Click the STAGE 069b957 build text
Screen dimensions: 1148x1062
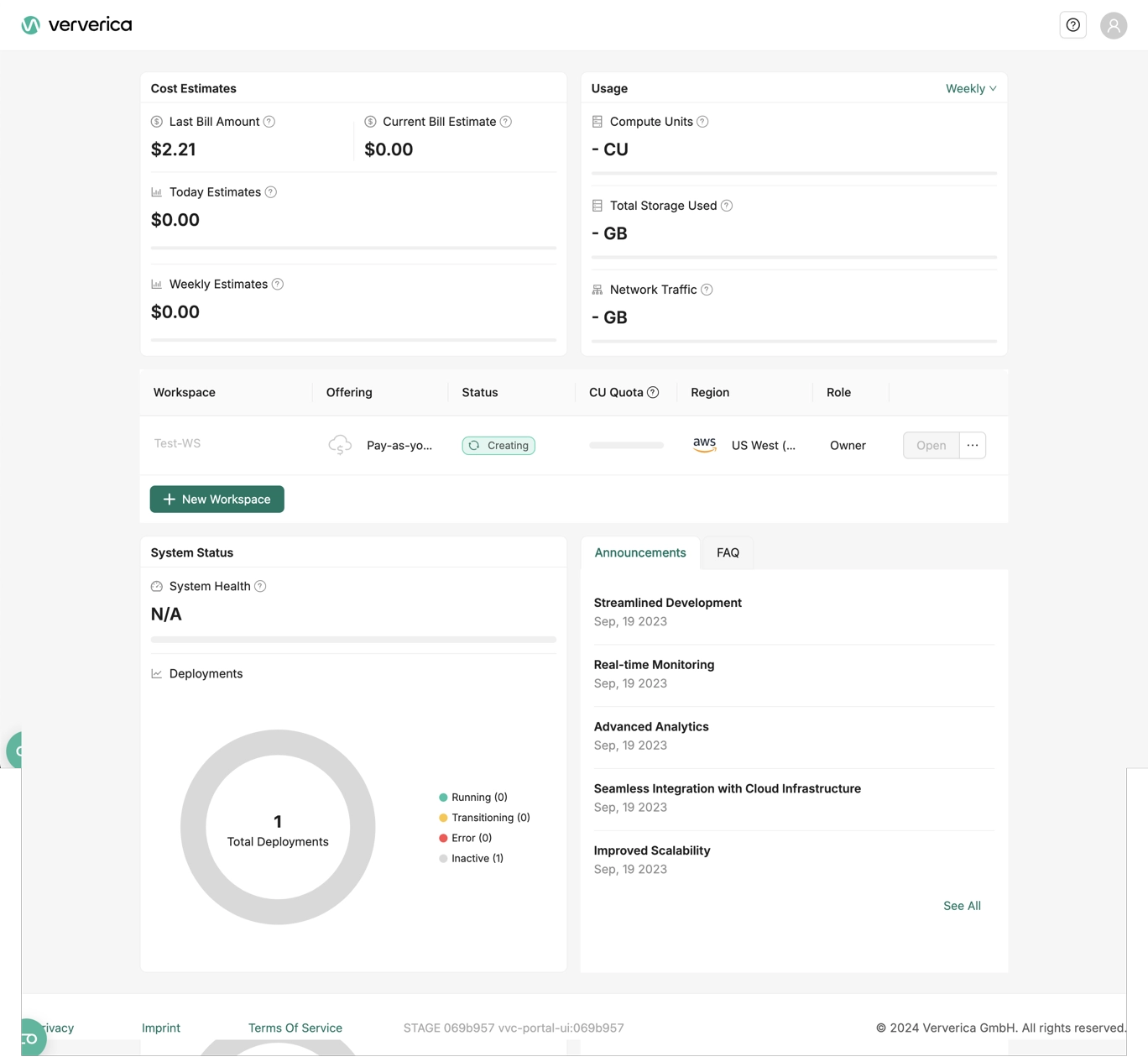tap(514, 1028)
